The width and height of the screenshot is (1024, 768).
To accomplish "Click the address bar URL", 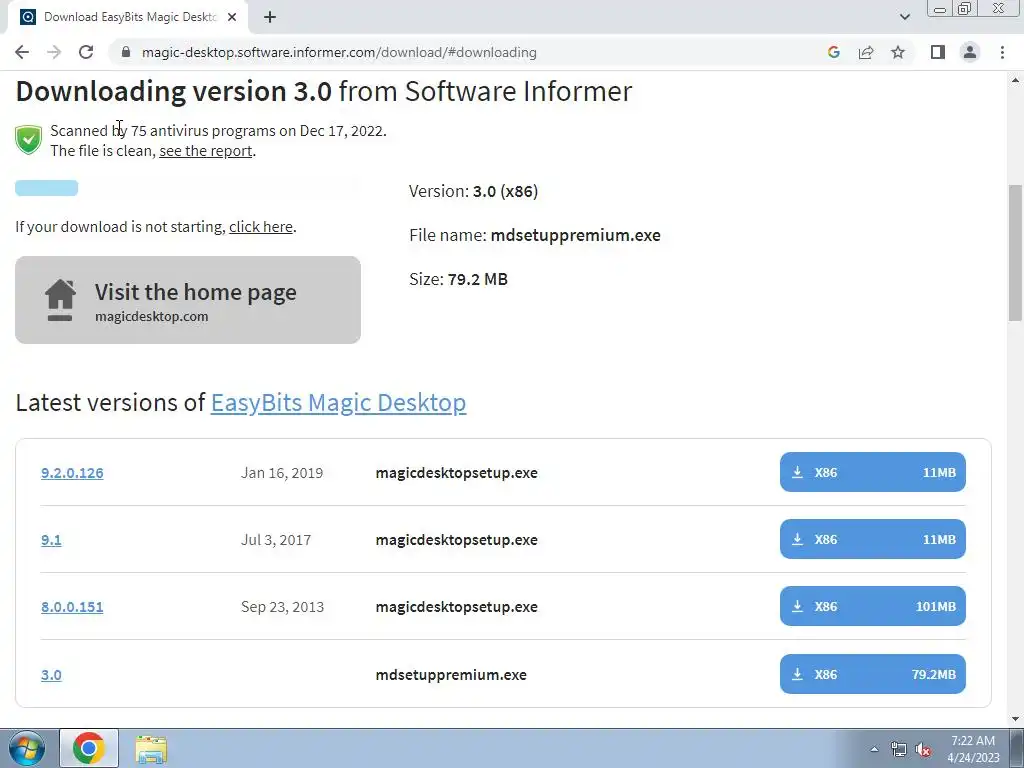I will [339, 52].
